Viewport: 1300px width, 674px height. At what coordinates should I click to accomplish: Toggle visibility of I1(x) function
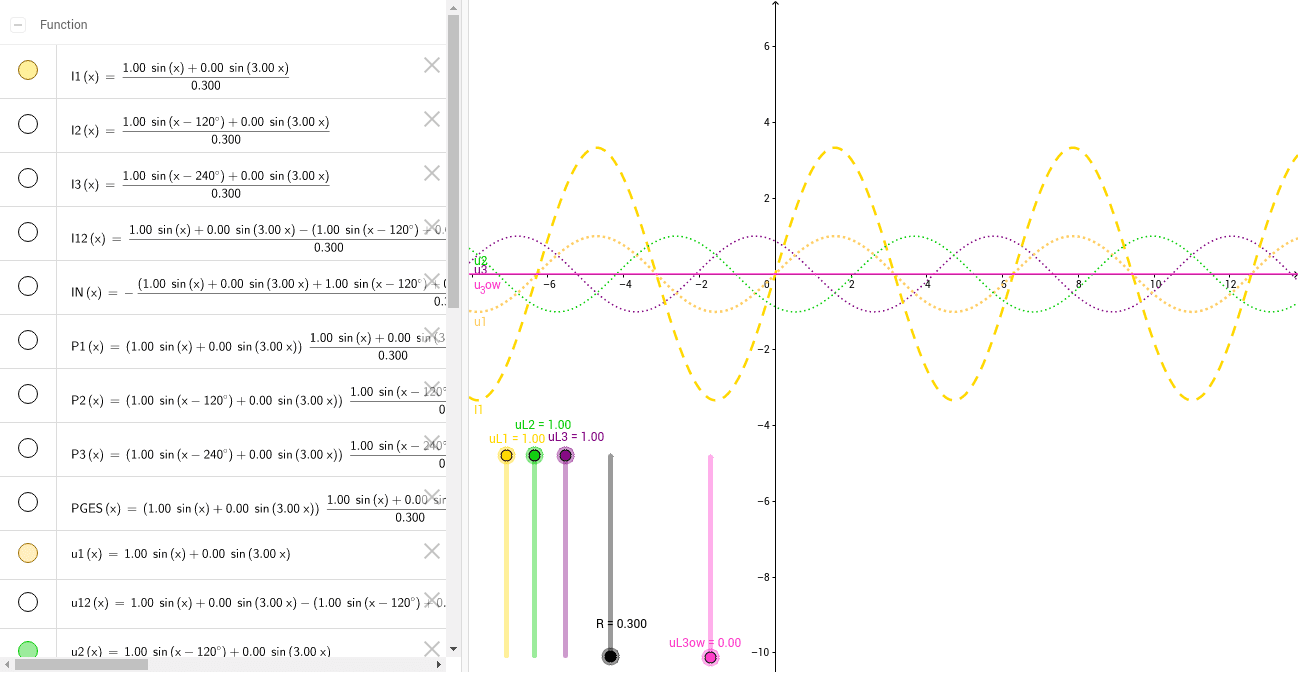tap(28, 70)
